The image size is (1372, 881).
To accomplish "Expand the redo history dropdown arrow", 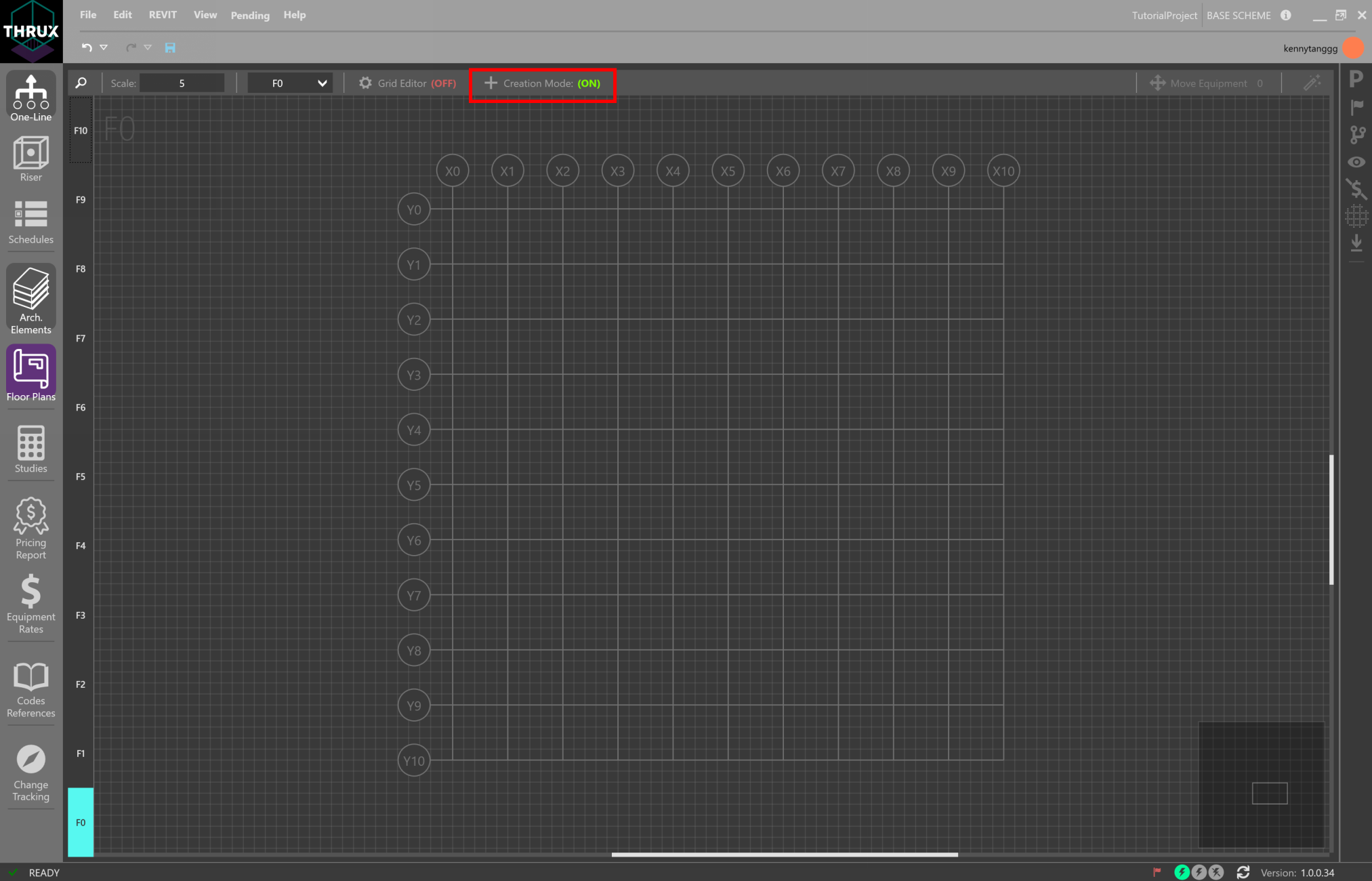I will [x=148, y=47].
